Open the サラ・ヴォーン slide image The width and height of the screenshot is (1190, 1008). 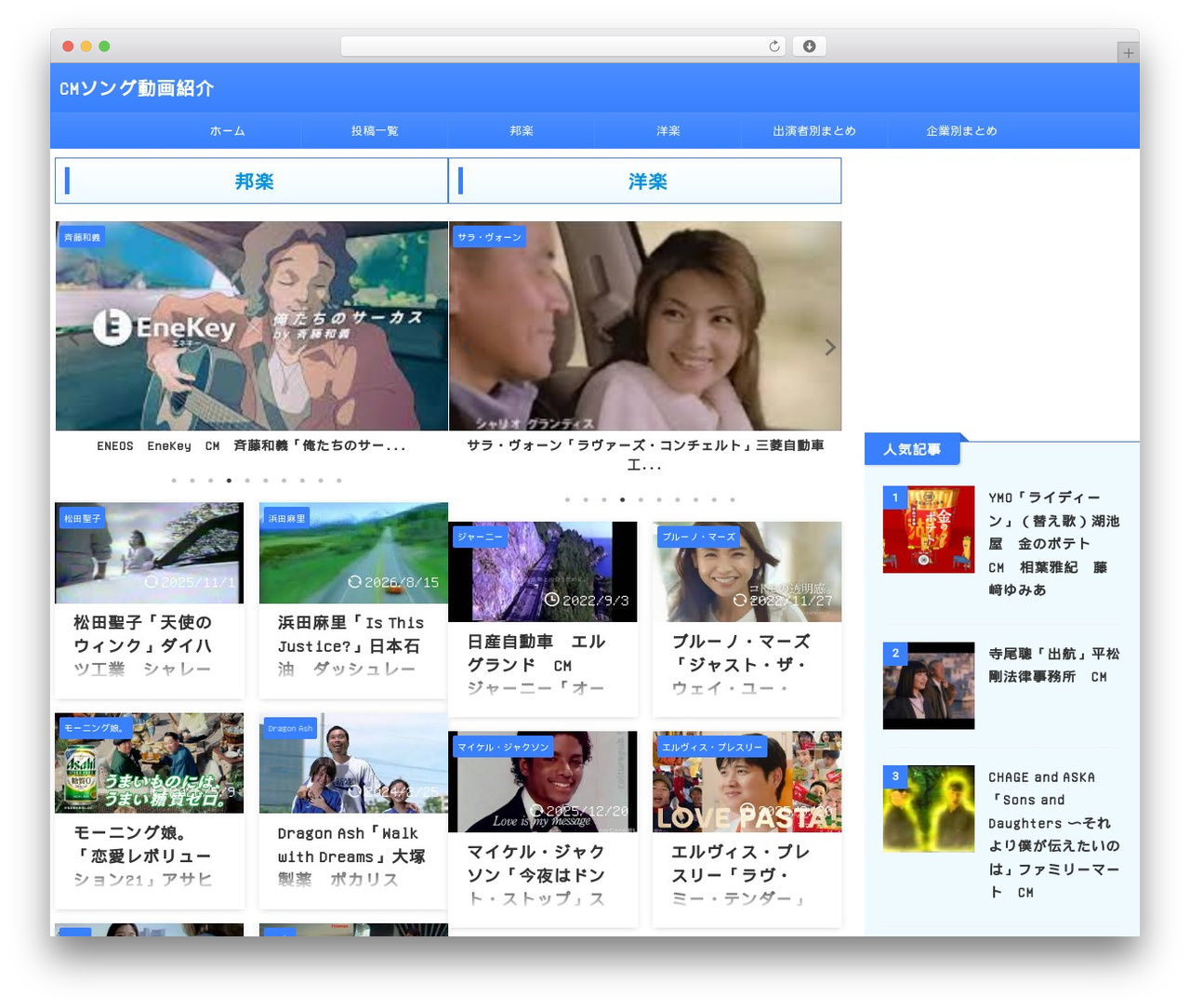(x=645, y=325)
